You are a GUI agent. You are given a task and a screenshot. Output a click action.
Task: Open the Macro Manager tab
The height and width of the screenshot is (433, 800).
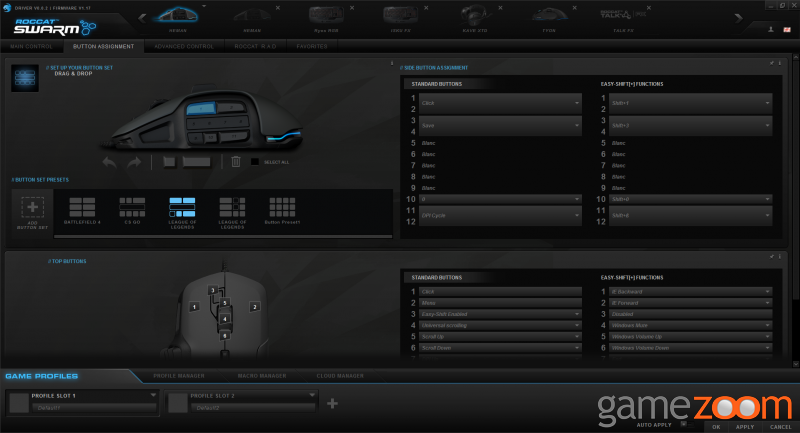click(x=262, y=376)
